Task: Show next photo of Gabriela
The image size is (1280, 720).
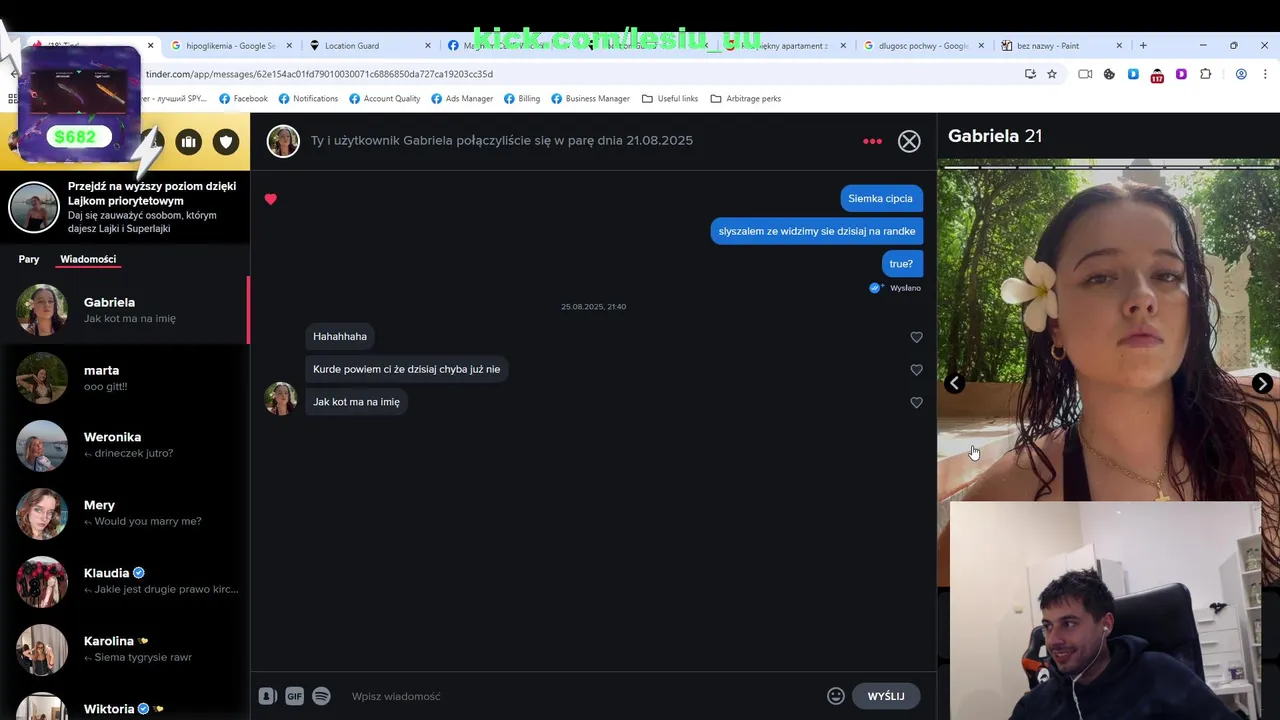Action: [1262, 383]
